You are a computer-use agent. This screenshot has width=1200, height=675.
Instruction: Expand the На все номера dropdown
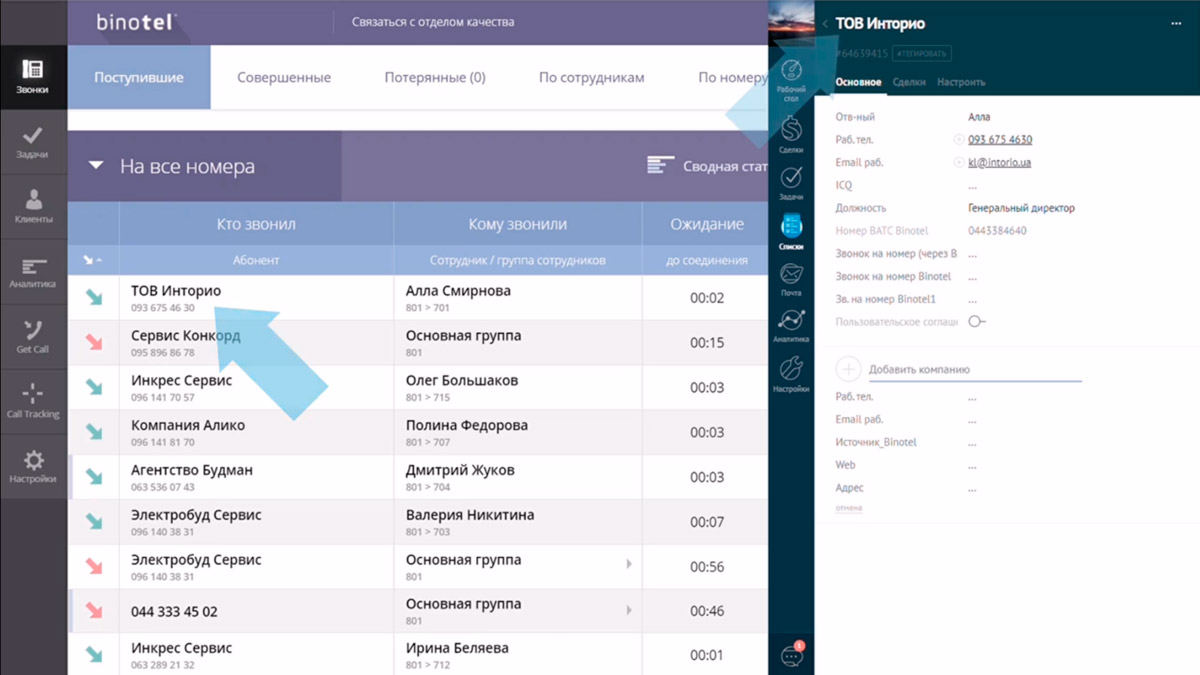pyautogui.click(x=96, y=166)
